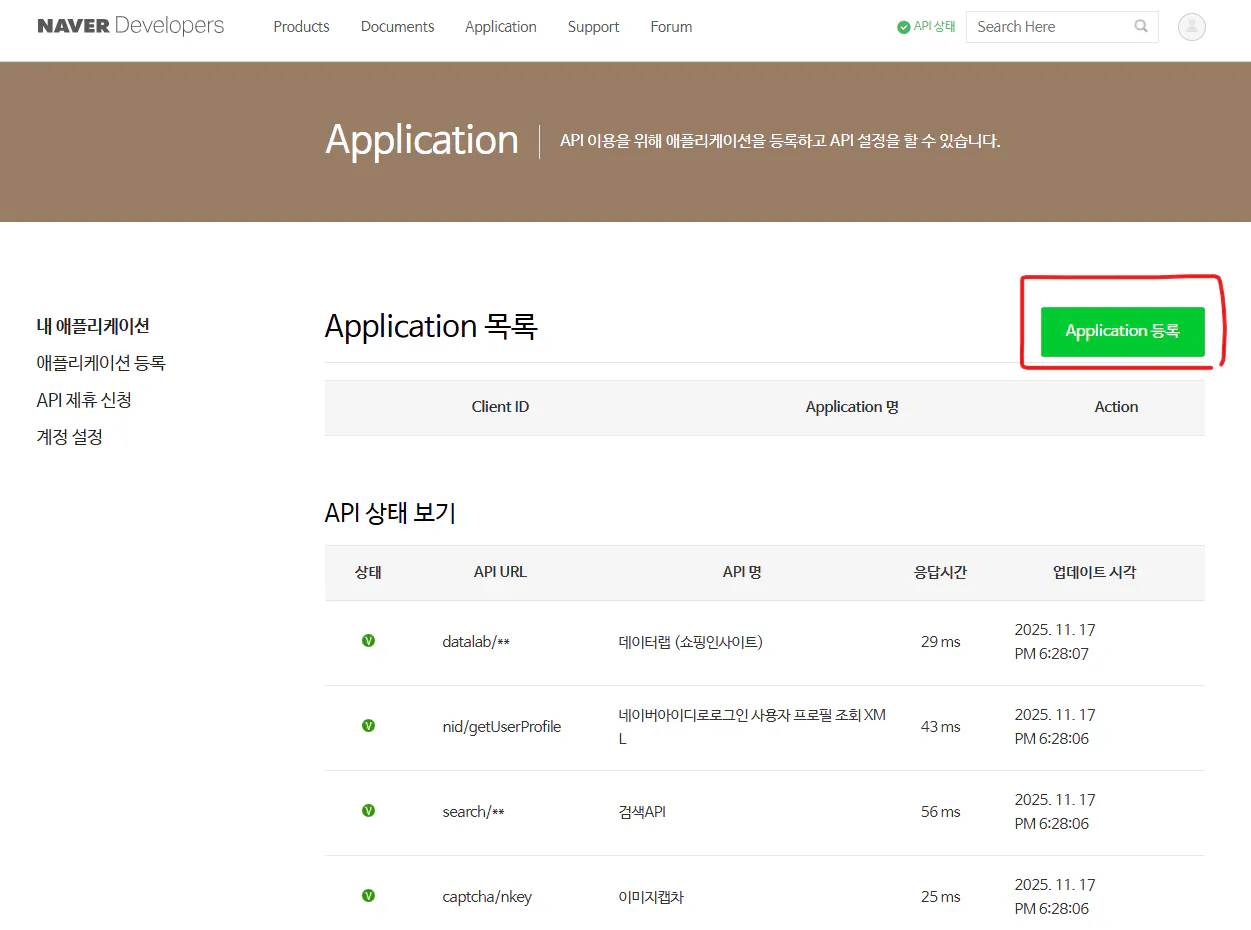Open the user profile avatar
Viewport: 1251px width, 930px height.
pos(1191,27)
